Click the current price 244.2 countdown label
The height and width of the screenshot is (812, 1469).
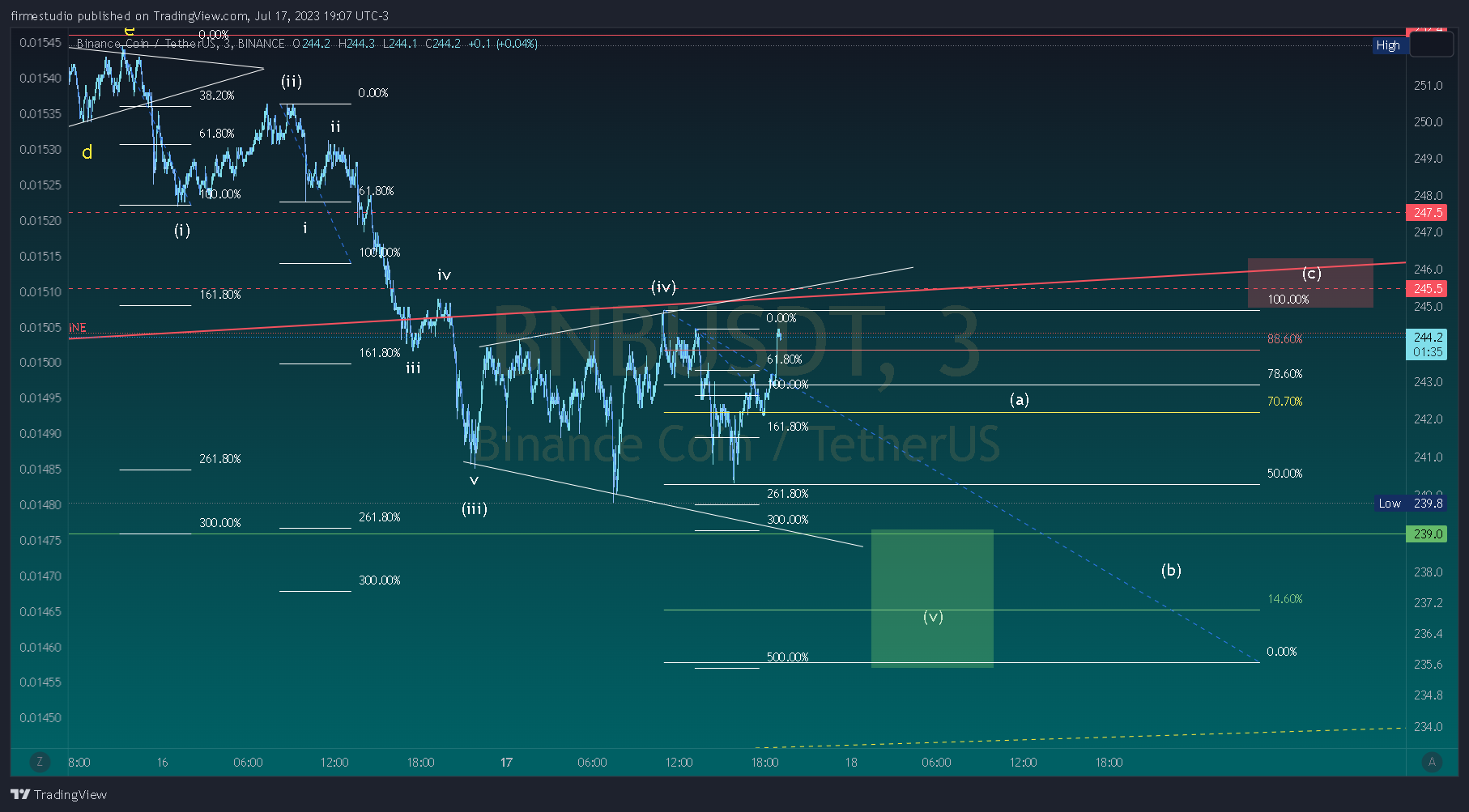click(1427, 344)
